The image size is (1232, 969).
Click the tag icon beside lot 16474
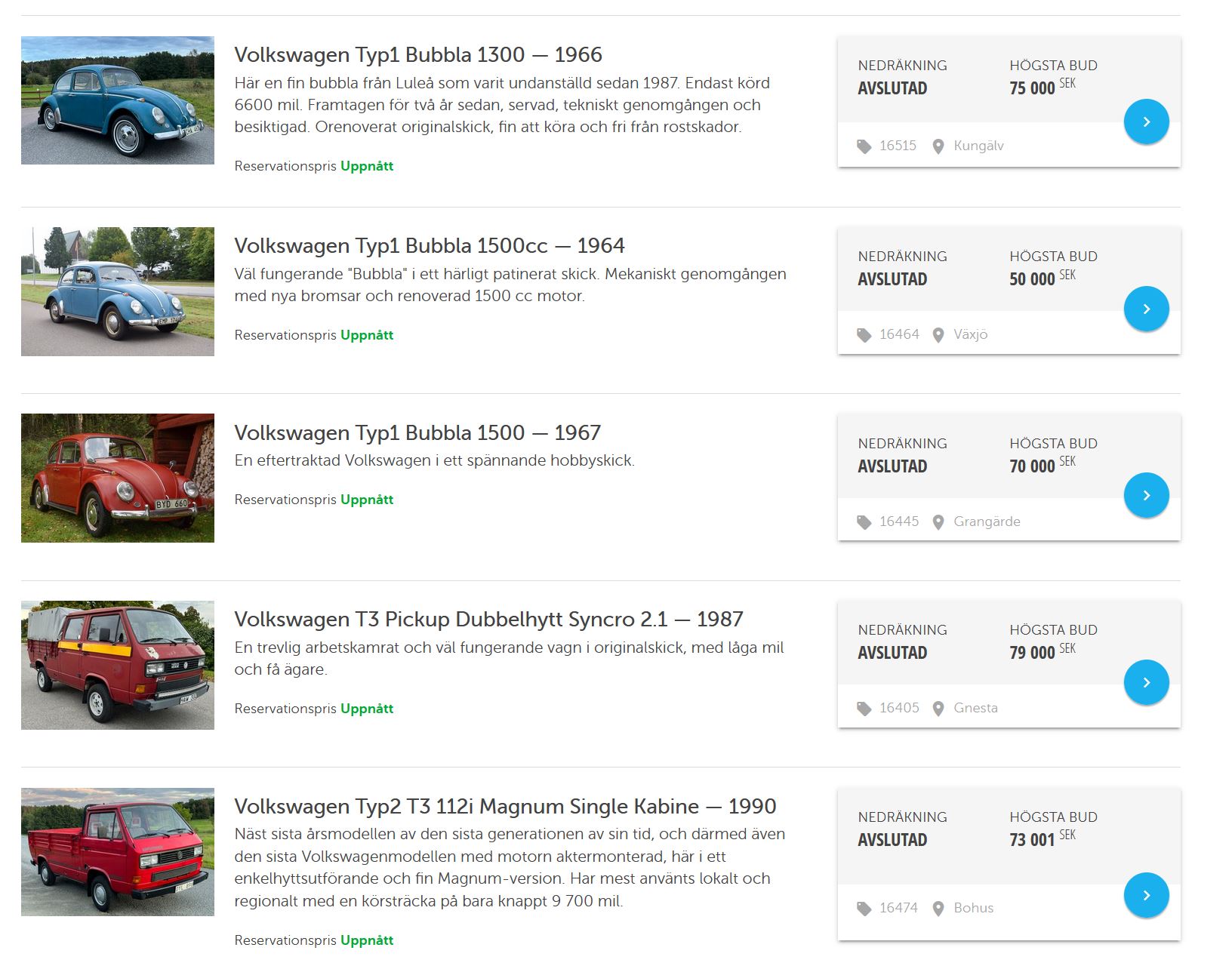click(864, 909)
